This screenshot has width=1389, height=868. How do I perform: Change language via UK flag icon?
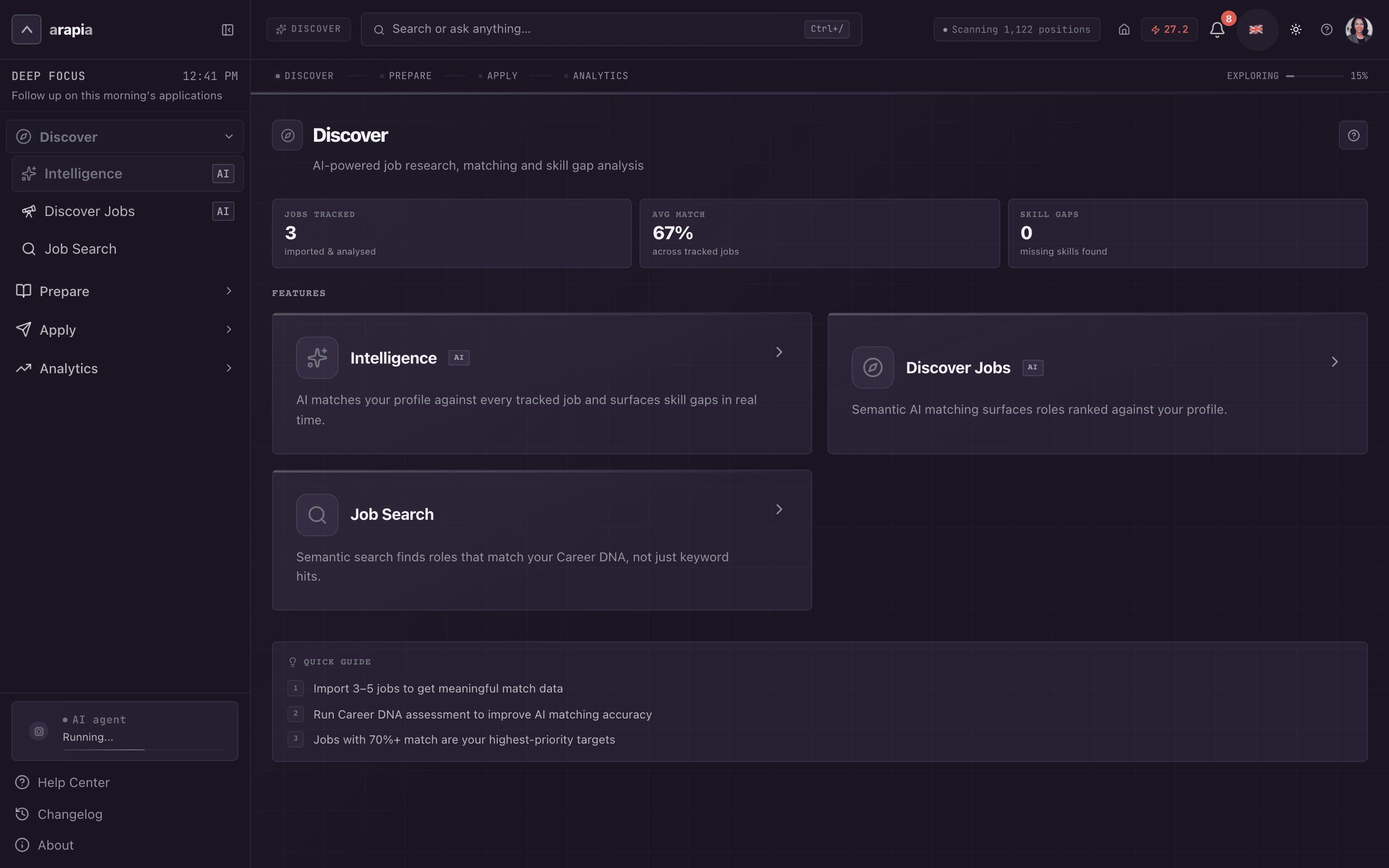point(1256,29)
